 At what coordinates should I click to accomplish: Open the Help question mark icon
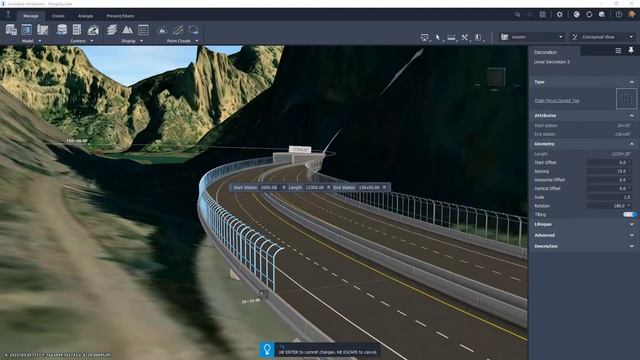point(619,14)
